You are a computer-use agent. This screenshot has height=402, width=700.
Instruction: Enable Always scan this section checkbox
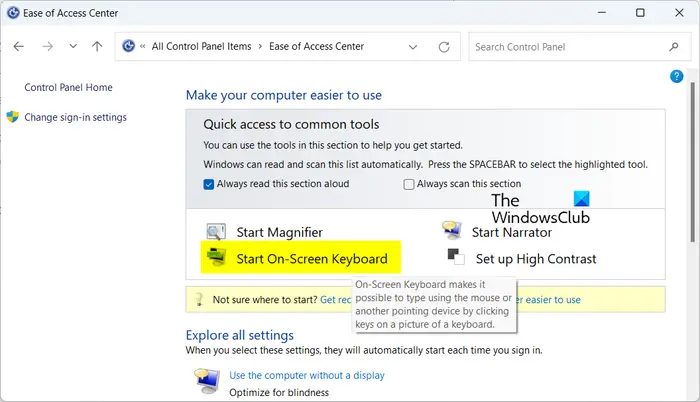tap(408, 184)
